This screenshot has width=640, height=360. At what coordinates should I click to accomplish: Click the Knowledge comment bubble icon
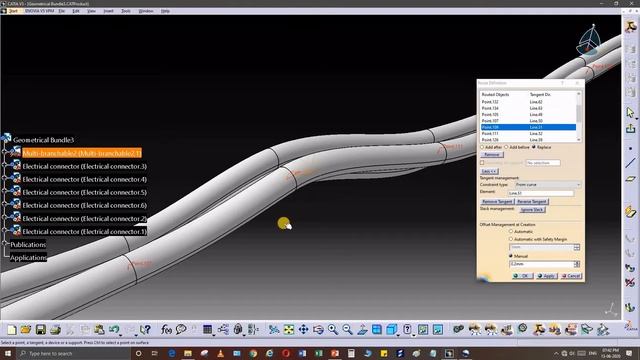pos(181,329)
